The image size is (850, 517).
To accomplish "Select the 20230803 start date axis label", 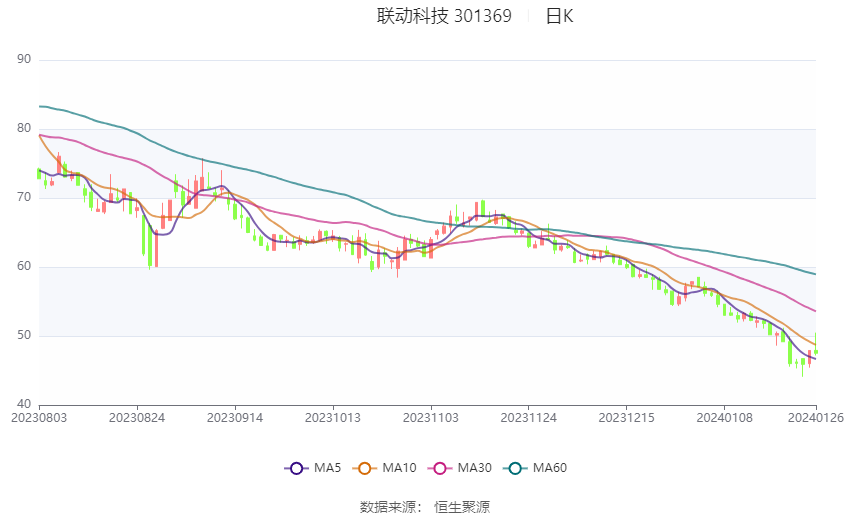I will pos(38,416).
